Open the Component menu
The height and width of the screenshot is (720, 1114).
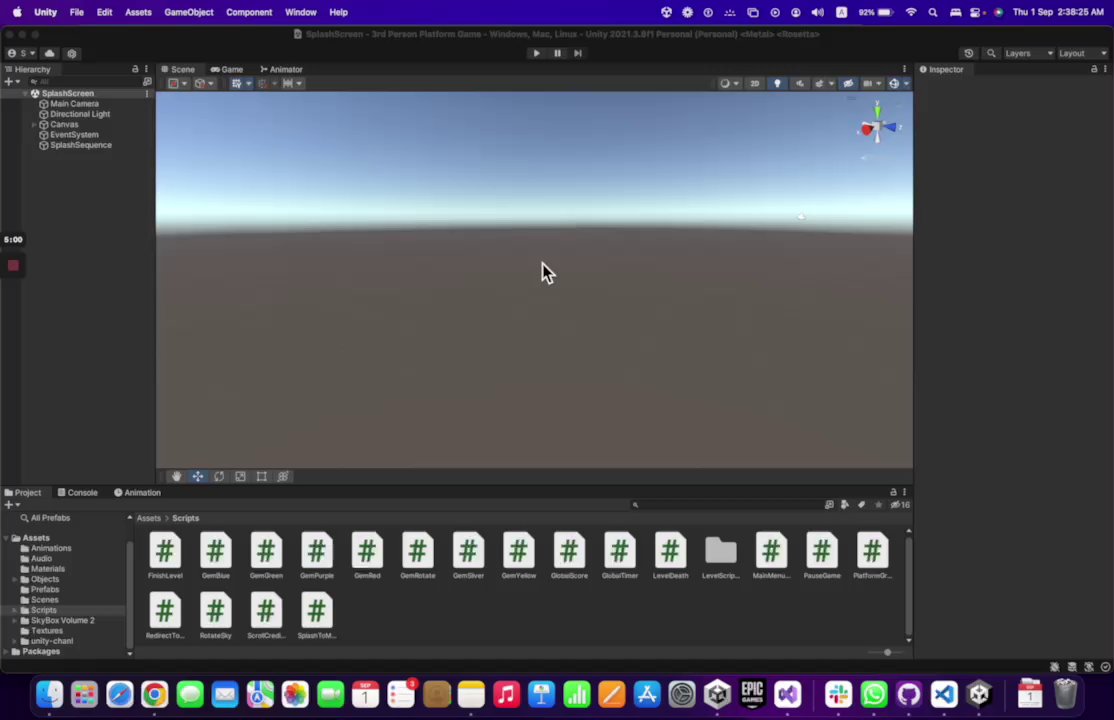click(x=249, y=12)
